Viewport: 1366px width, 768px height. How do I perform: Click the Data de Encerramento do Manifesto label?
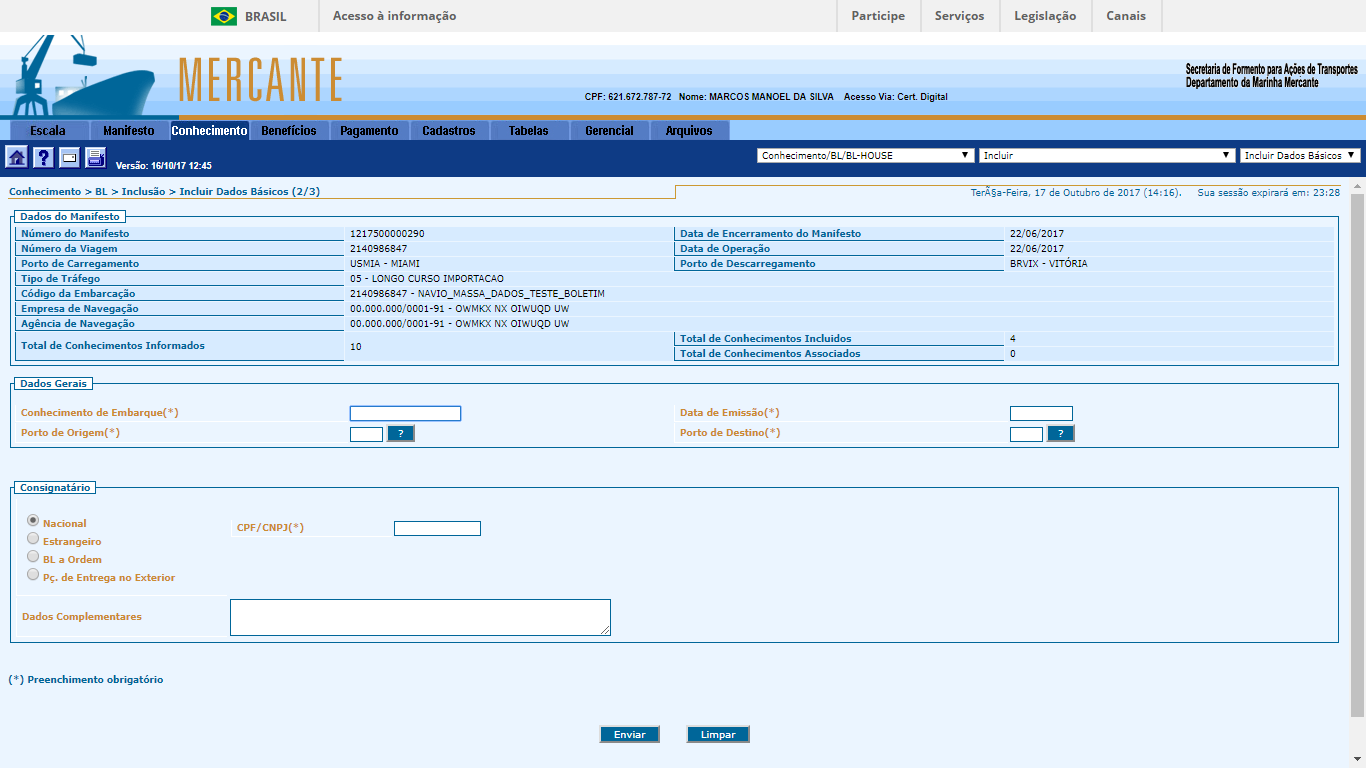click(770, 234)
